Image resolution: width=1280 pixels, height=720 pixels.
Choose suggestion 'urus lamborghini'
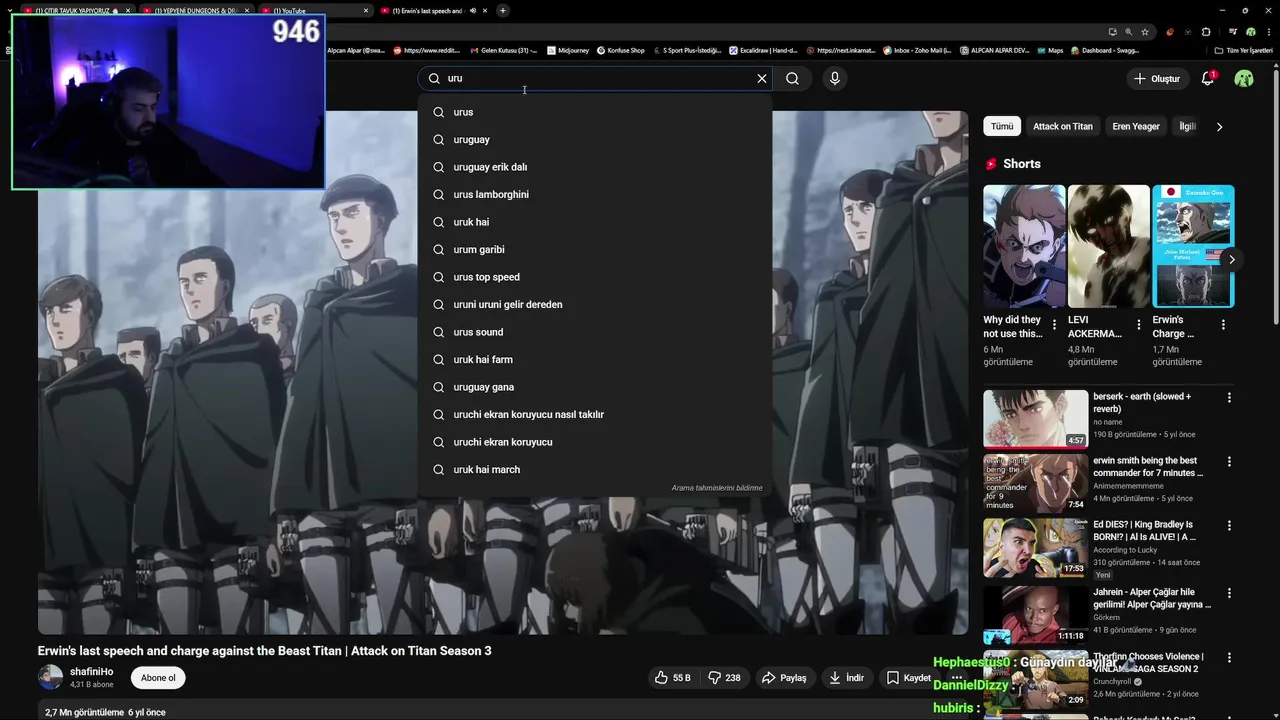pos(595,194)
